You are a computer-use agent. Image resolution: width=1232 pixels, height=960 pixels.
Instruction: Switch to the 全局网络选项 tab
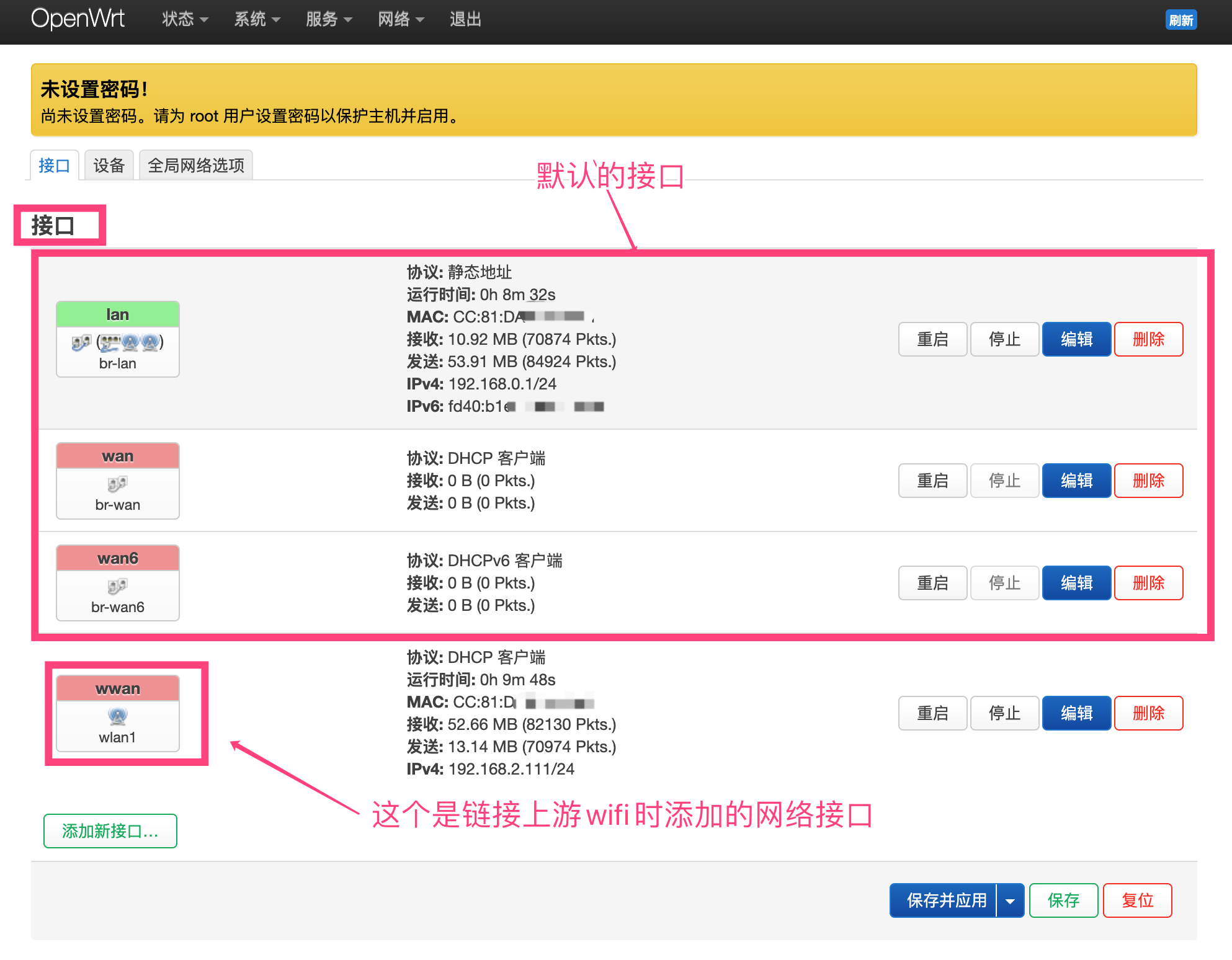[195, 165]
